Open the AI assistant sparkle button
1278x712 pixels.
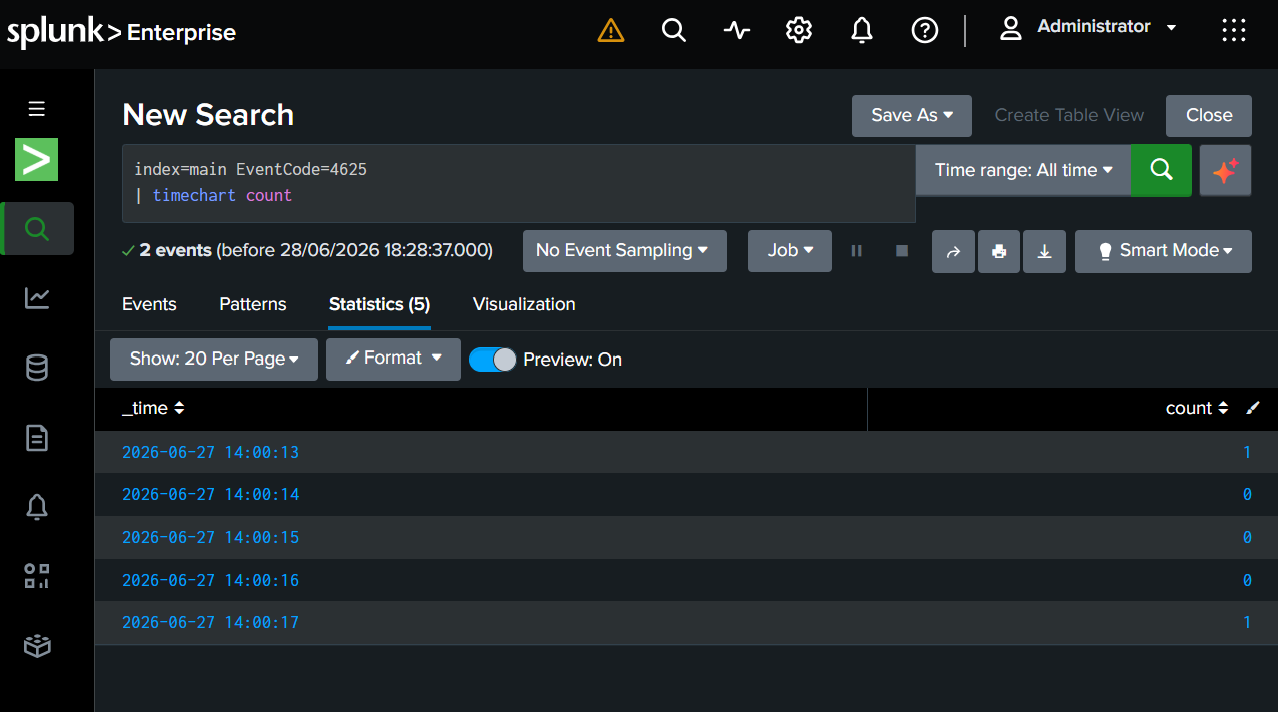[x=1225, y=170]
